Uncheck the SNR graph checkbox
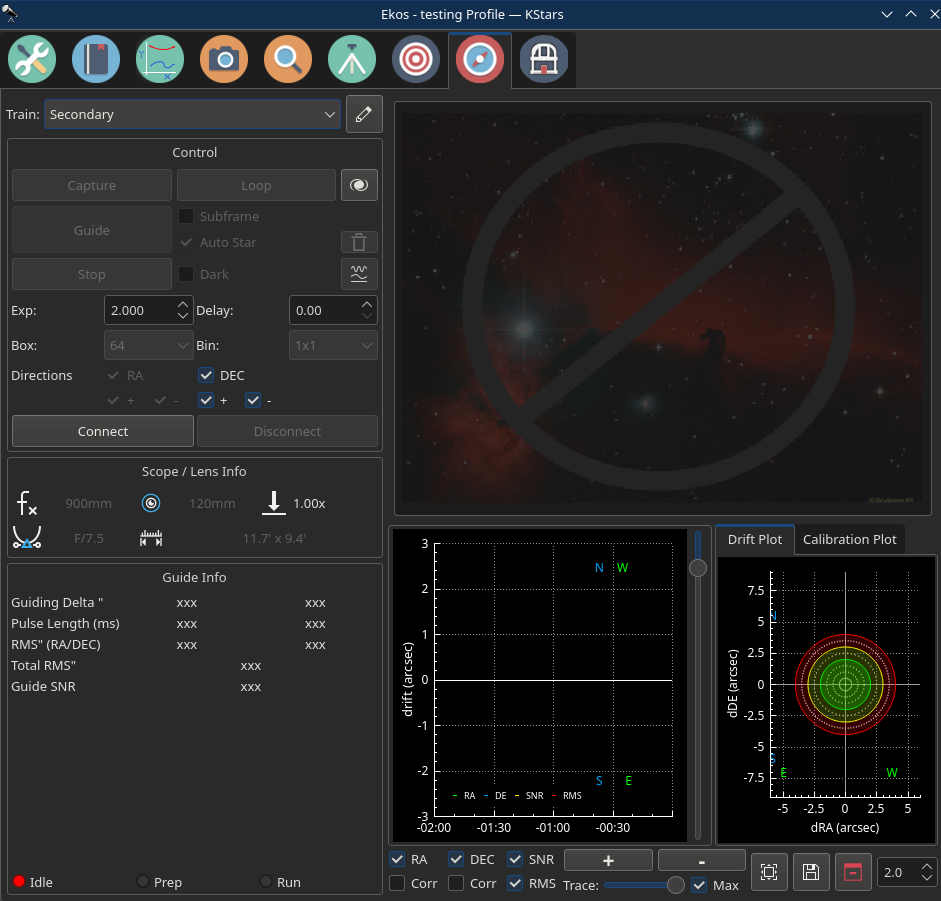941x901 pixels. point(515,859)
